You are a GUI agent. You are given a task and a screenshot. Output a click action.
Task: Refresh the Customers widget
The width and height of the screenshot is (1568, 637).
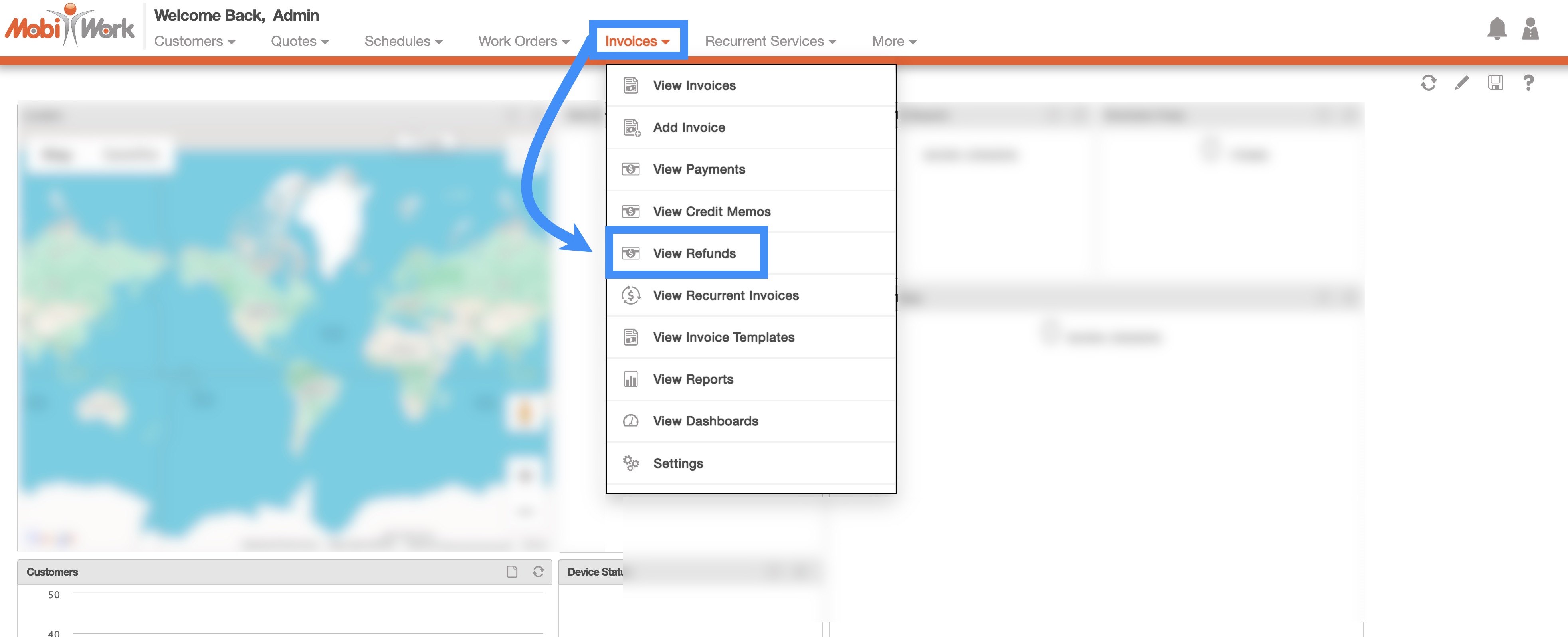coord(538,571)
